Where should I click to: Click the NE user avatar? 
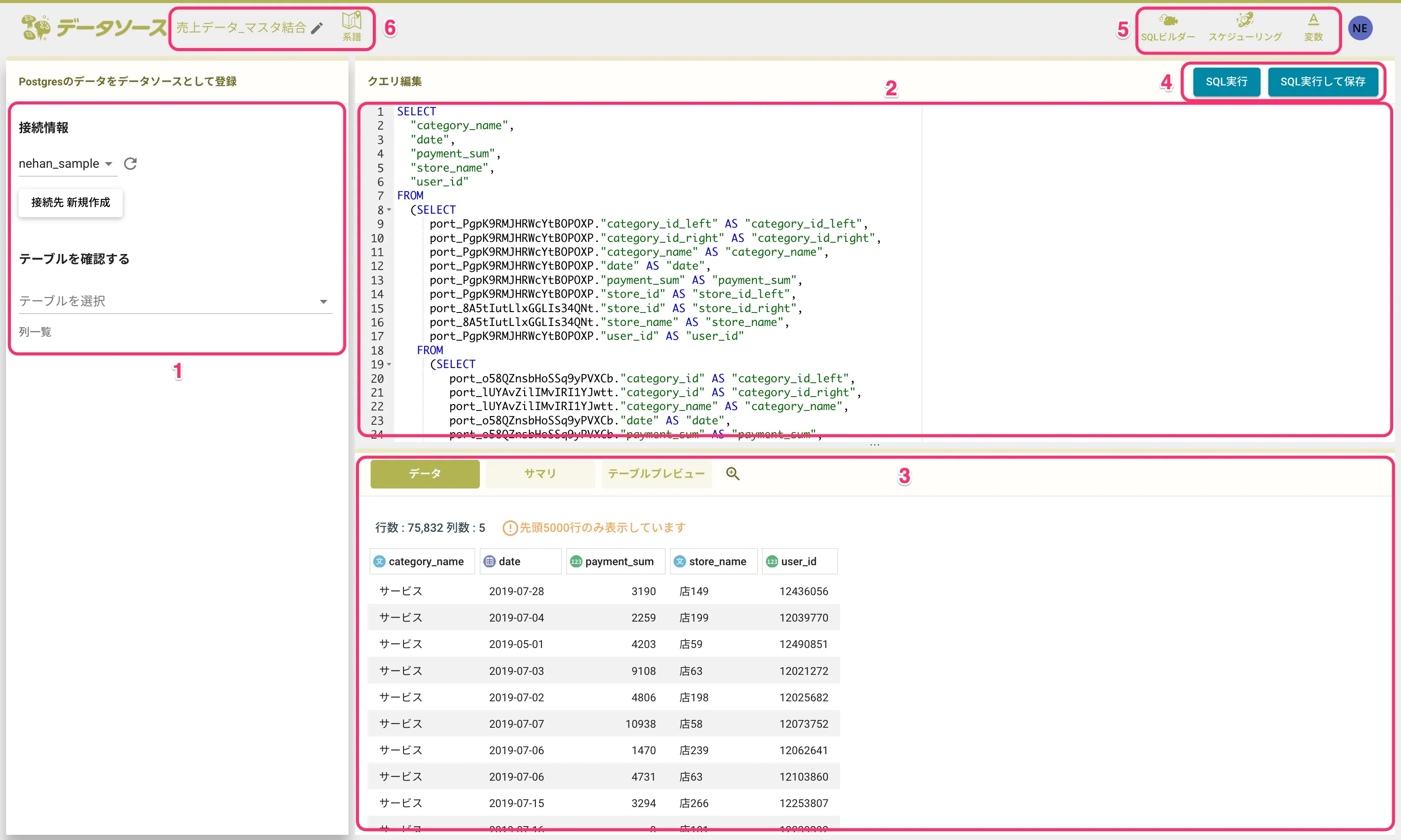point(1360,28)
